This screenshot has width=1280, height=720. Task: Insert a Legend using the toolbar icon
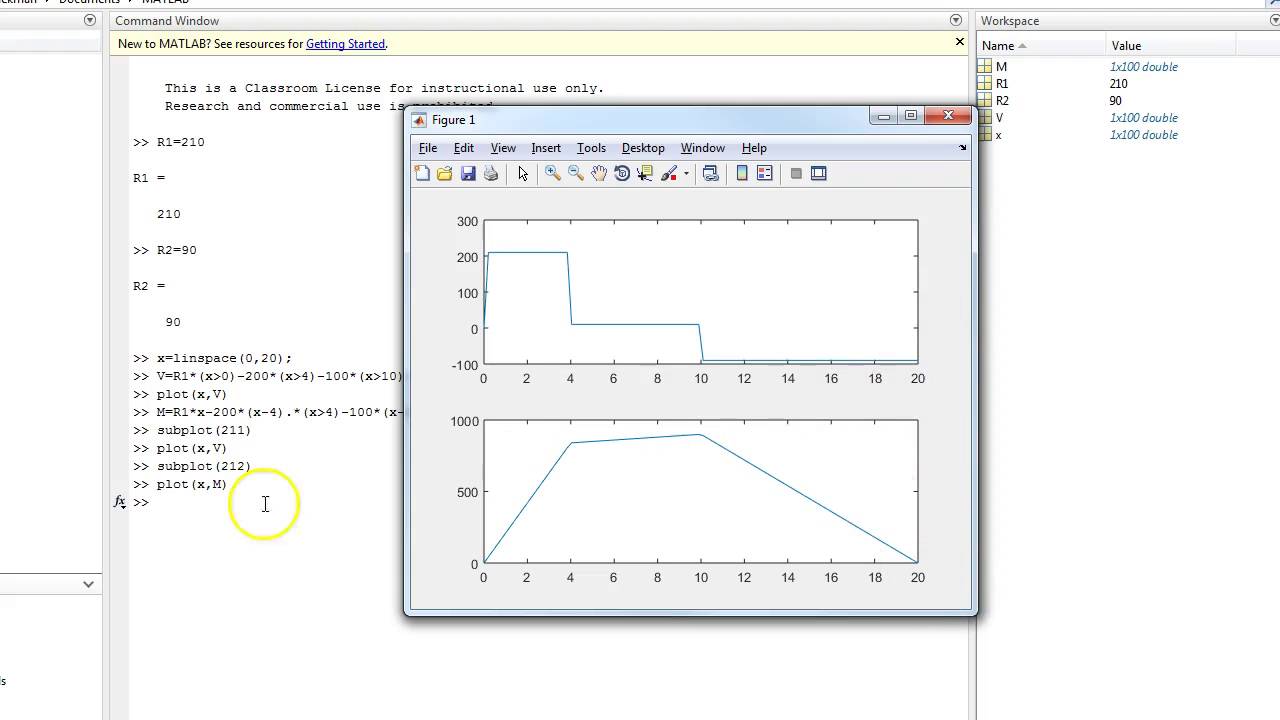[x=765, y=173]
